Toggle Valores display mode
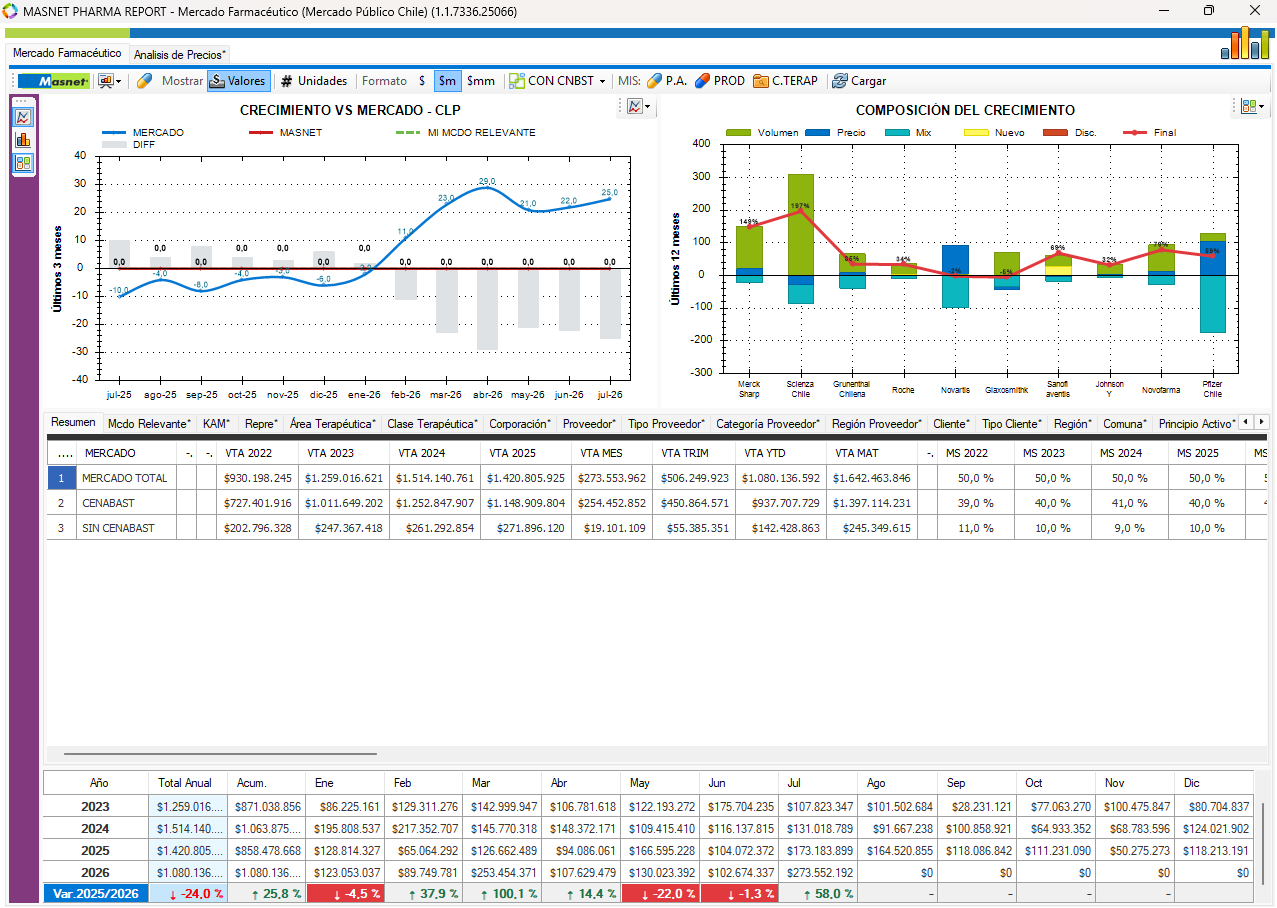The image size is (1277, 908). tap(238, 81)
